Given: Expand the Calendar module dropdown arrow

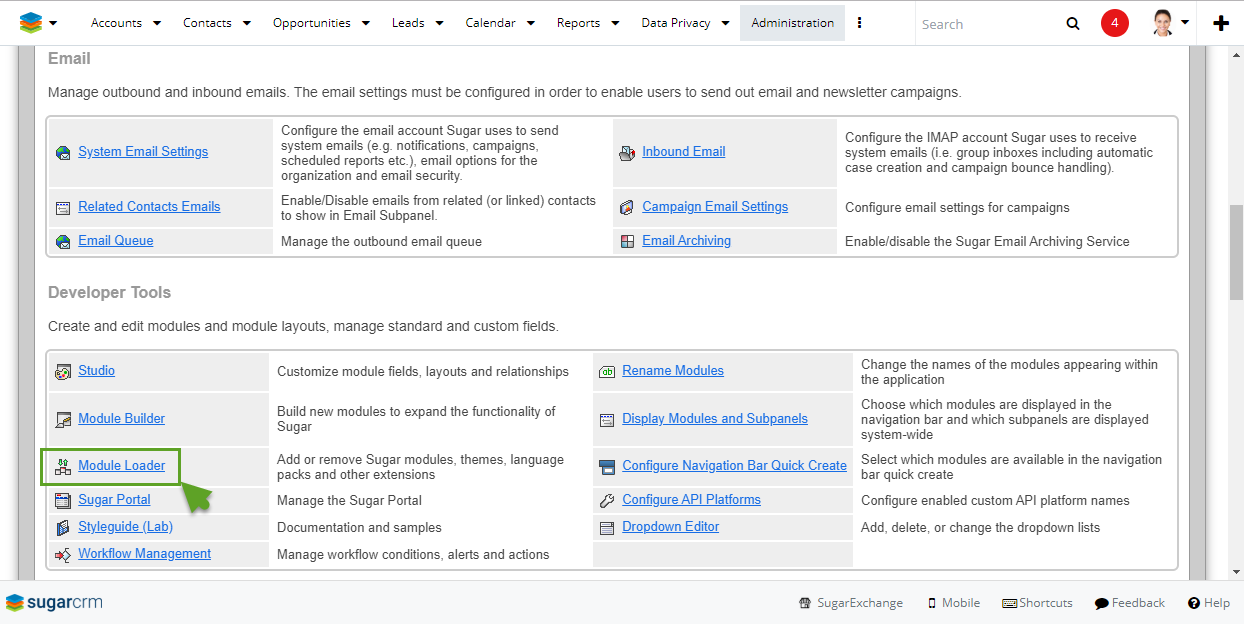Looking at the screenshot, I should [531, 23].
